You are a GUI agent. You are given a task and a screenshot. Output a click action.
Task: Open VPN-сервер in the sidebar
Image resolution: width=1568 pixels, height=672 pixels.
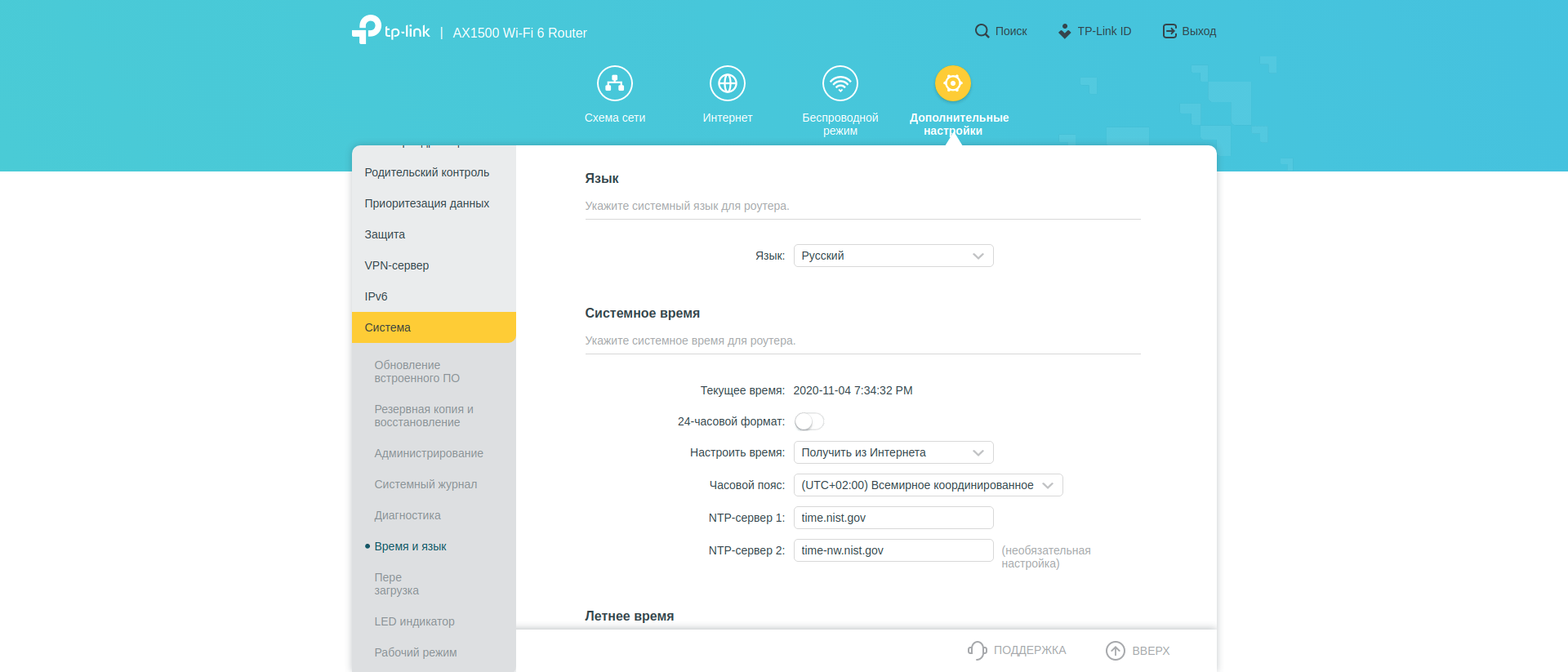(397, 265)
